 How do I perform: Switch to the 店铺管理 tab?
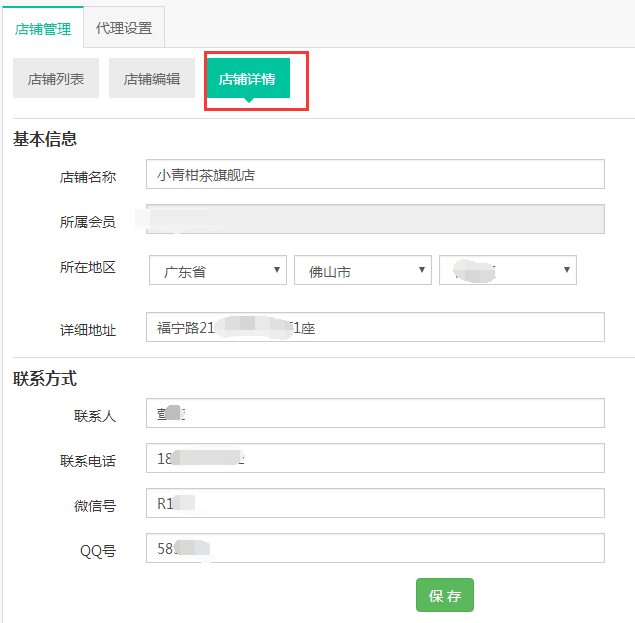tap(43, 28)
